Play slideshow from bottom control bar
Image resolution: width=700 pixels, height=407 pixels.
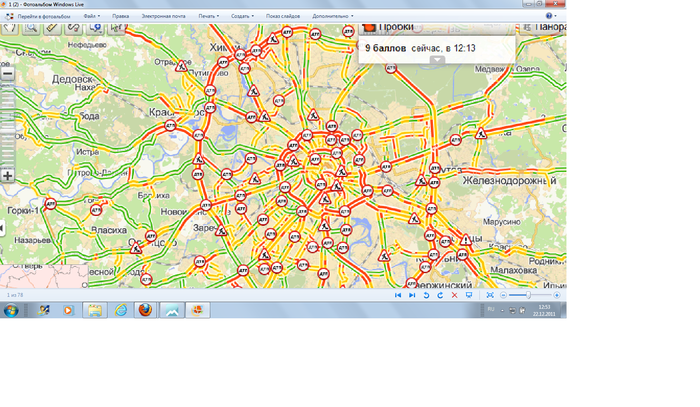point(469,295)
